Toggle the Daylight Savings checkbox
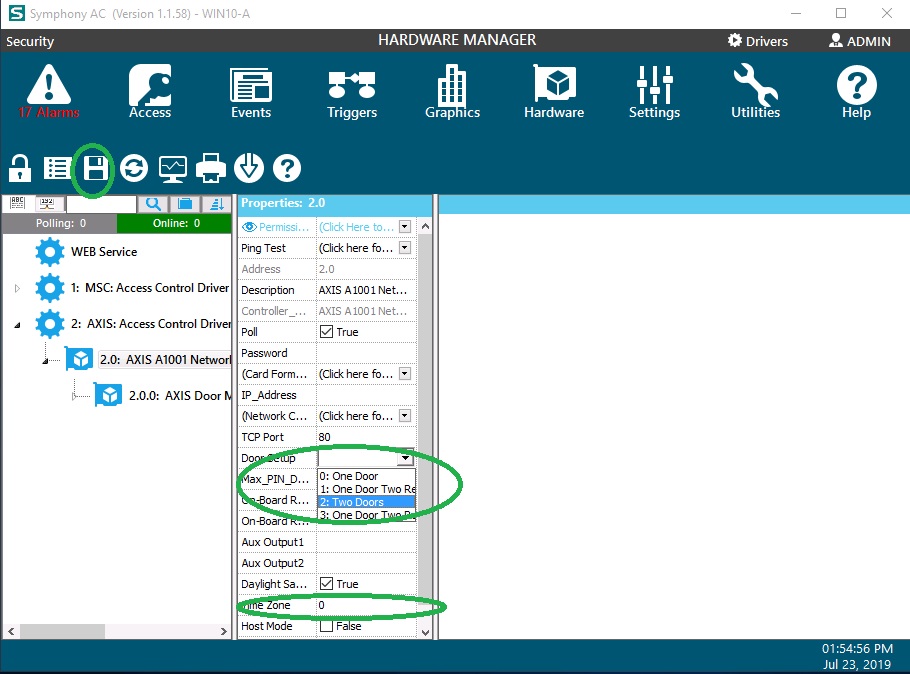The width and height of the screenshot is (910, 674). click(x=326, y=583)
